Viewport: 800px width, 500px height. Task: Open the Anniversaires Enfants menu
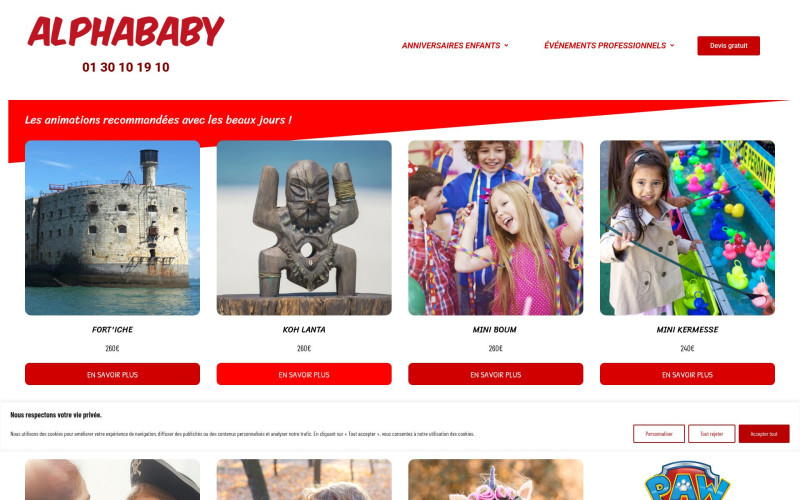coord(451,45)
